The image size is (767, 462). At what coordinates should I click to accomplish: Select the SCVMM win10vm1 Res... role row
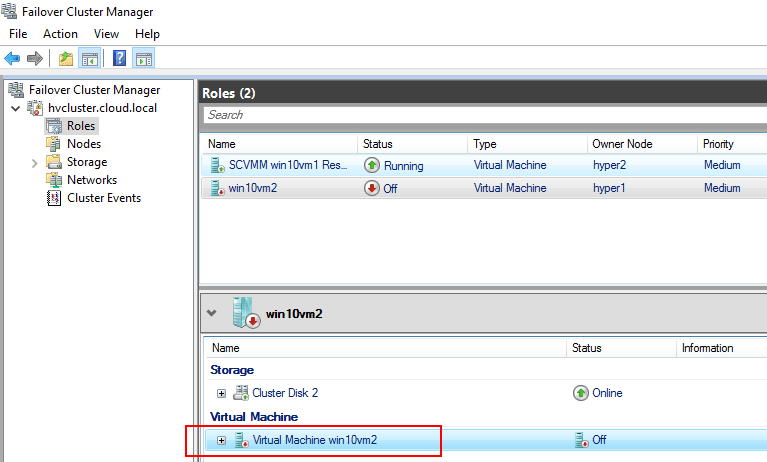pyautogui.click(x=484, y=165)
